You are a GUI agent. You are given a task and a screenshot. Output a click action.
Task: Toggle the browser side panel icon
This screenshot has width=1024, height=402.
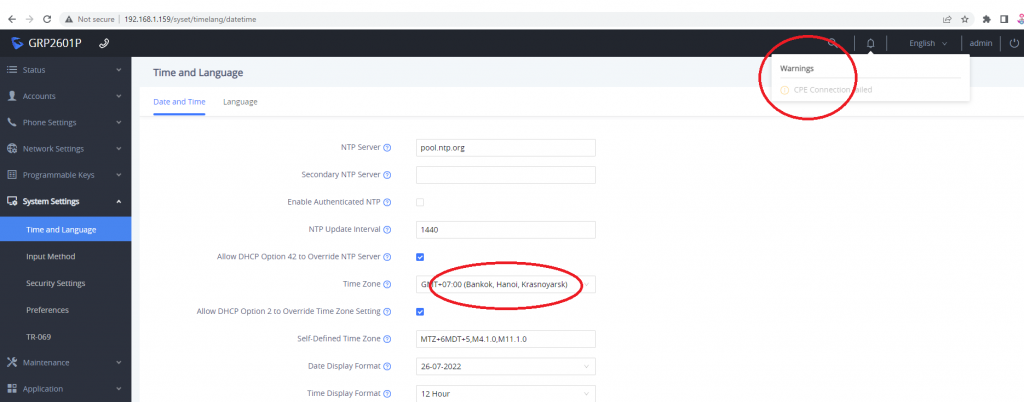pos(1004,20)
